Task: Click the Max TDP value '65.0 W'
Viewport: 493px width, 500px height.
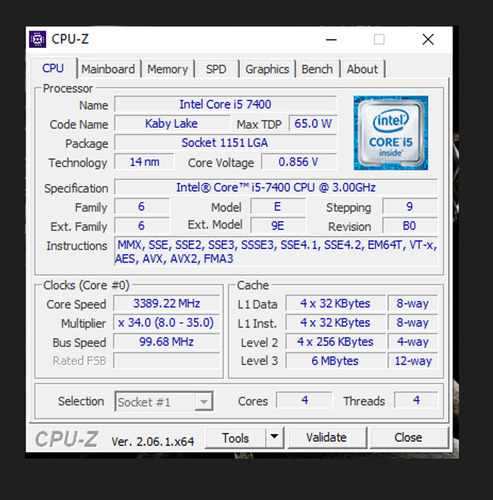Action: point(313,124)
